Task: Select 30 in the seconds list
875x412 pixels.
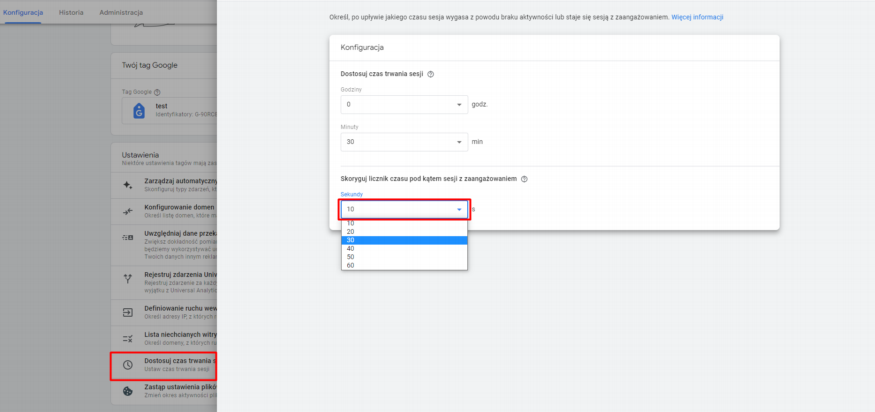Action: [x=403, y=240]
